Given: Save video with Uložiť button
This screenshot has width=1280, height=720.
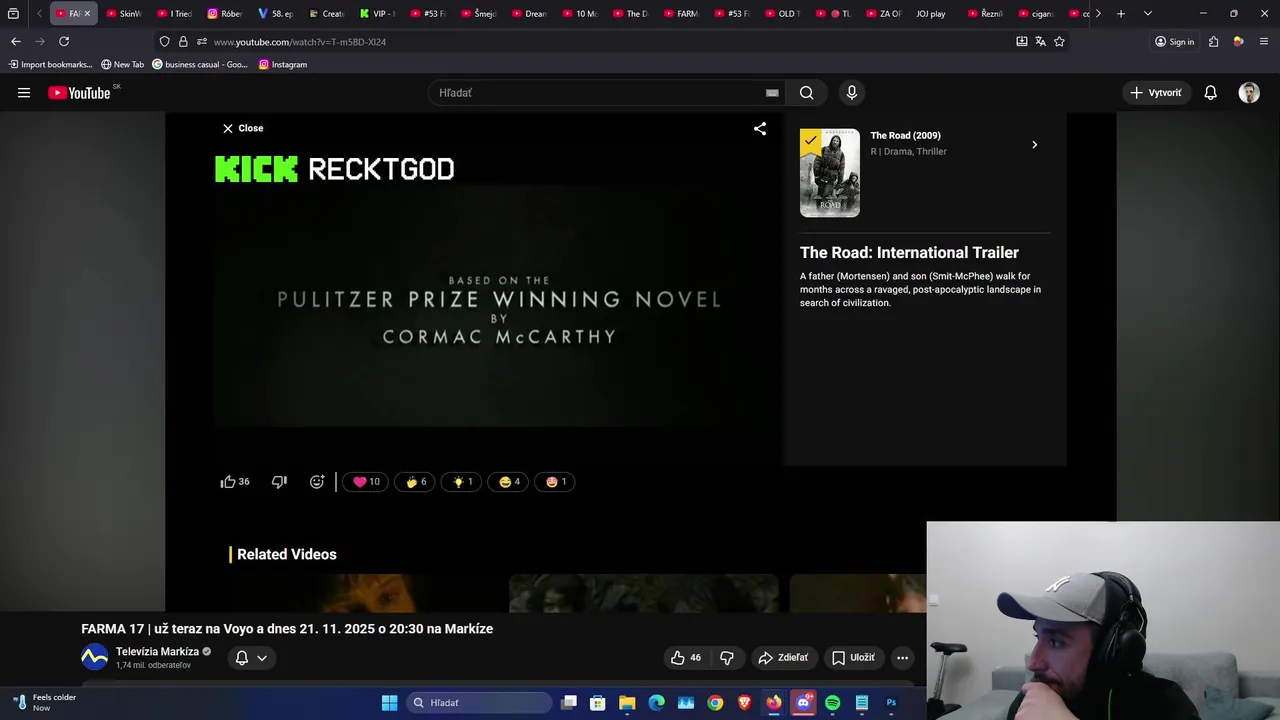Looking at the screenshot, I should 853,658.
